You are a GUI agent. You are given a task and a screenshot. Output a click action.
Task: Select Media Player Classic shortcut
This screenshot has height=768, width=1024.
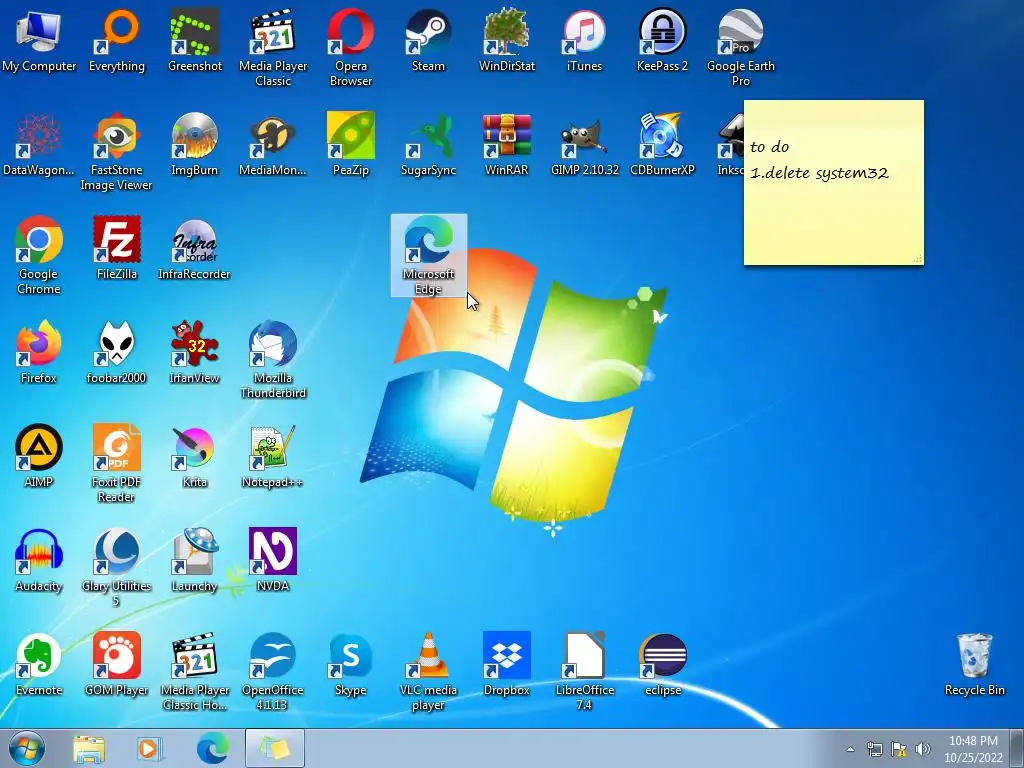[x=273, y=47]
